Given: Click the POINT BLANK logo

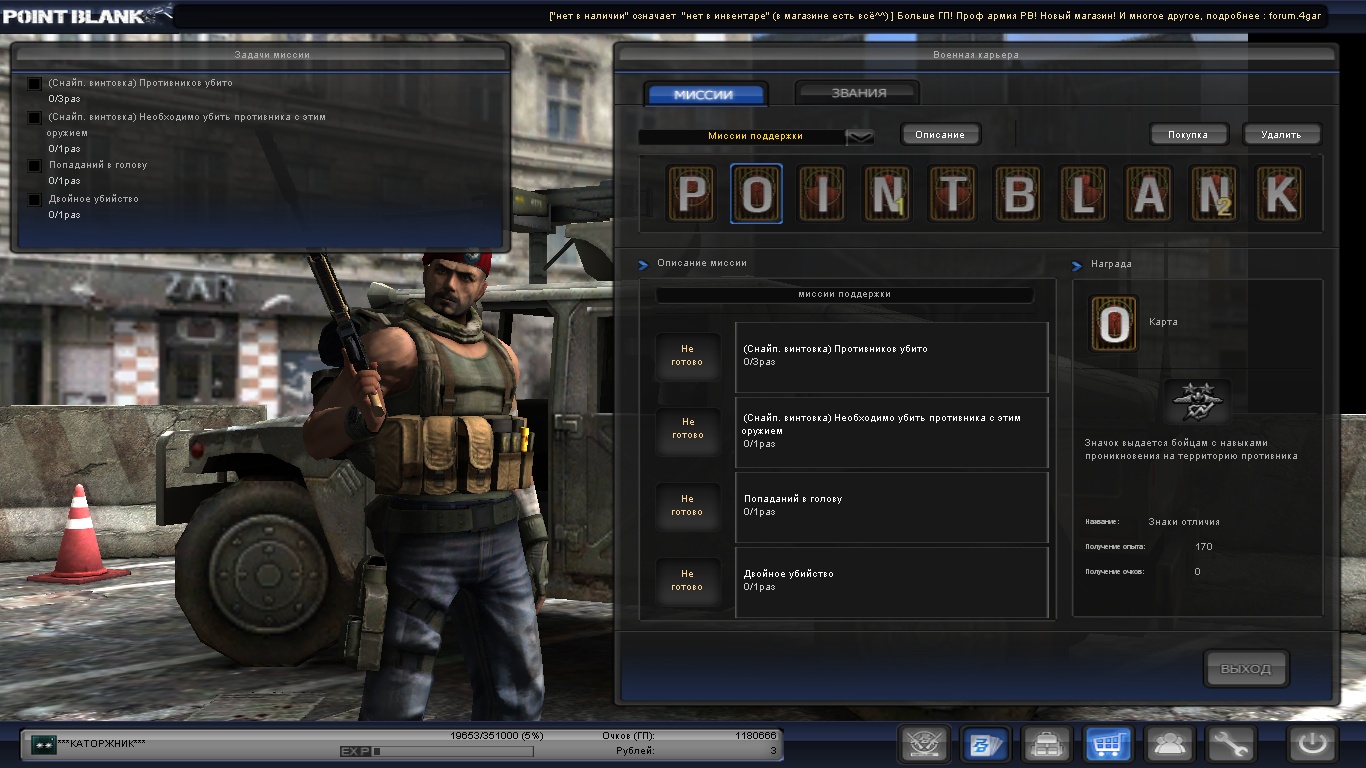Looking at the screenshot, I should click(86, 15).
